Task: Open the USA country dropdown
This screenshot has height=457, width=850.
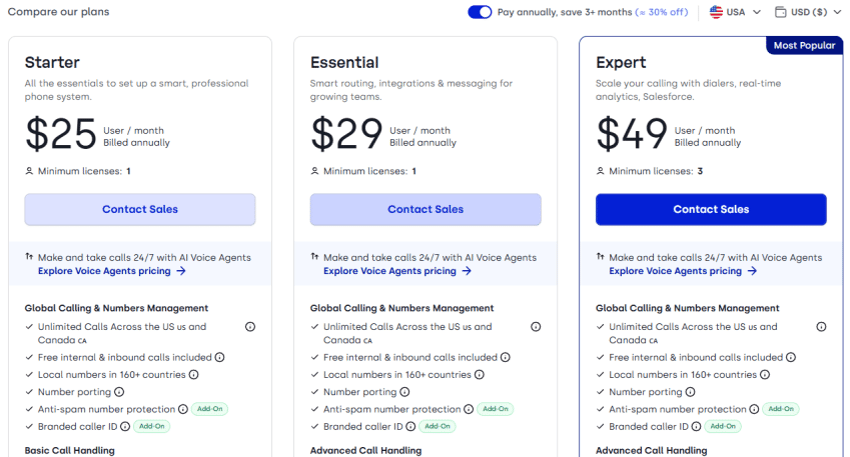Action: 736,12
